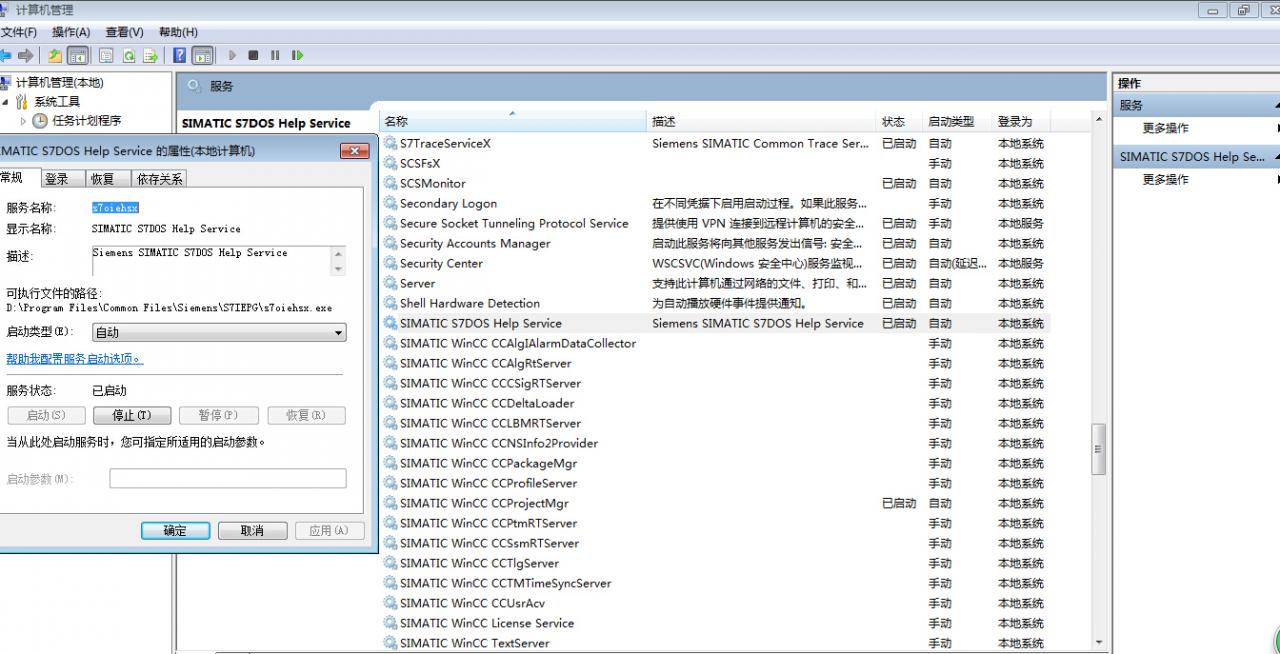Screen dimensions: 1280x654
Task: Click the 系统工具 tools icon in tree
Action: point(22,102)
